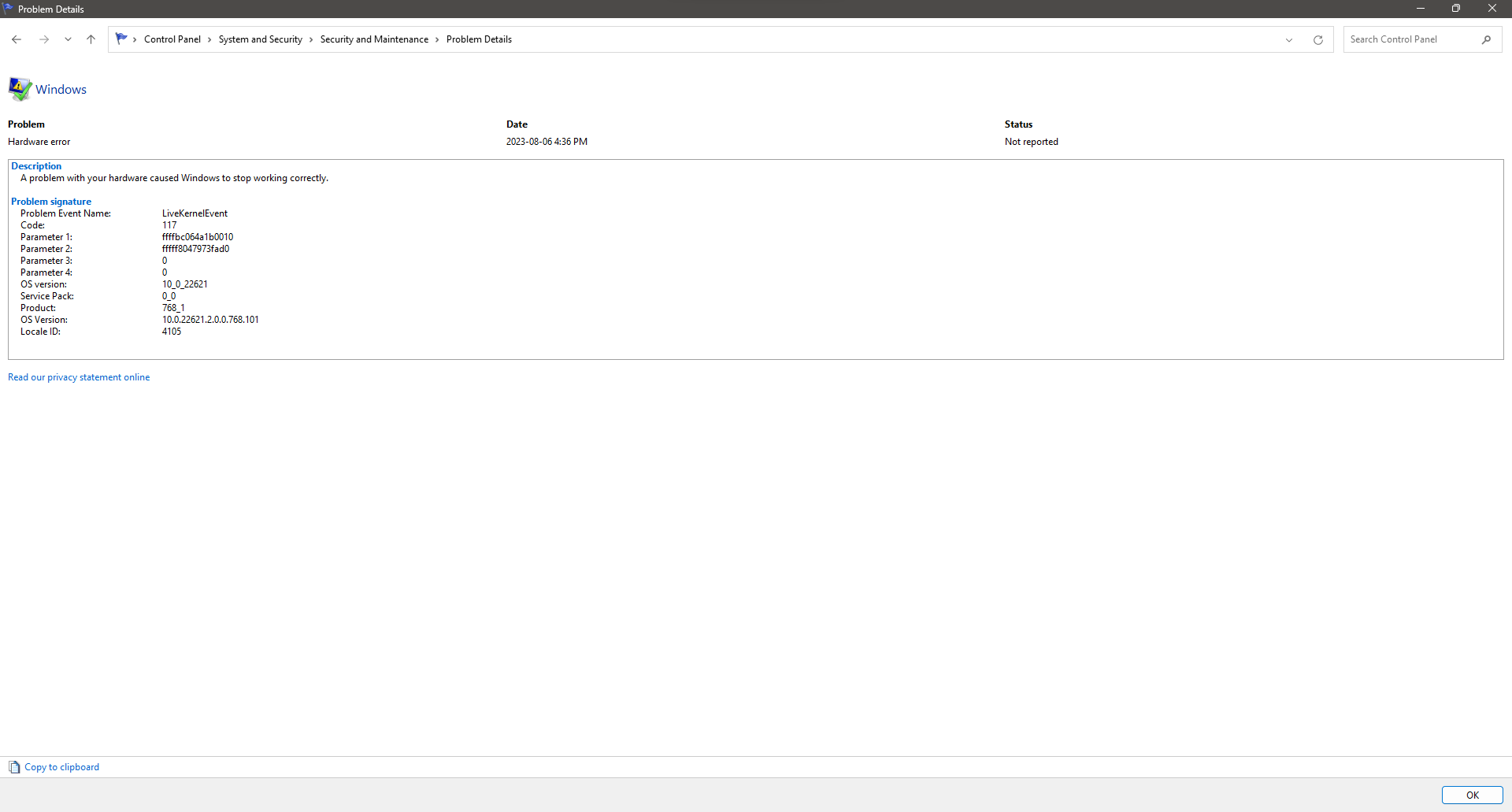Screen dimensions: 1512x812
Task: Open the recent locations dropdown arrow
Action: pos(68,39)
